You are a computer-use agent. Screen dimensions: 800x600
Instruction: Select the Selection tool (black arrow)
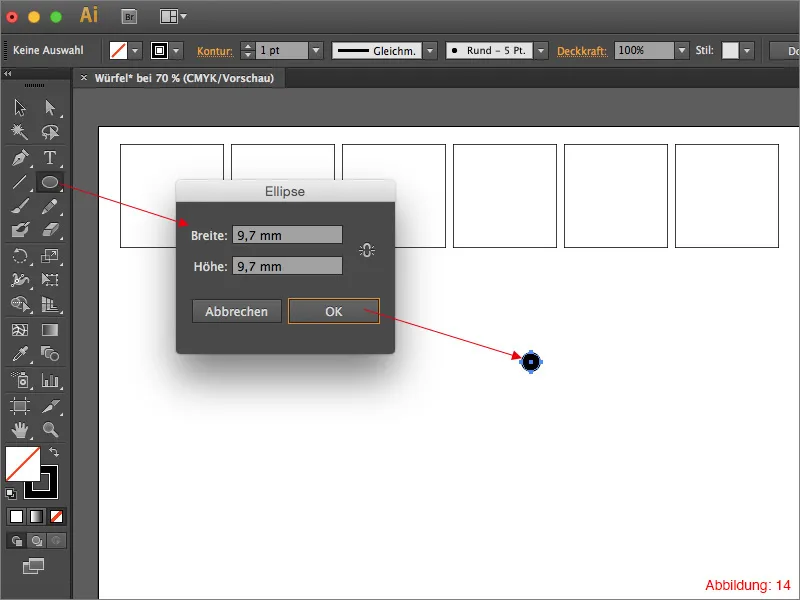coord(20,108)
